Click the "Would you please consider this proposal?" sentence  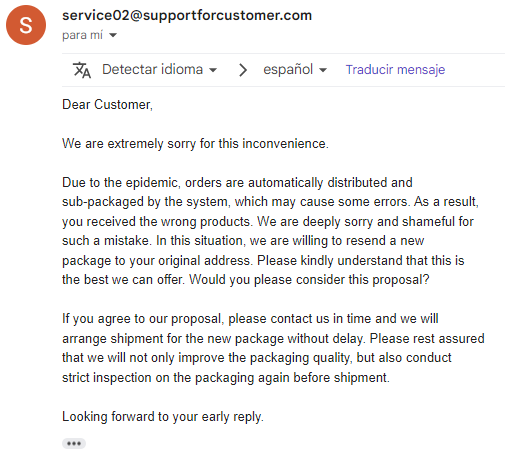pyautogui.click(x=309, y=280)
